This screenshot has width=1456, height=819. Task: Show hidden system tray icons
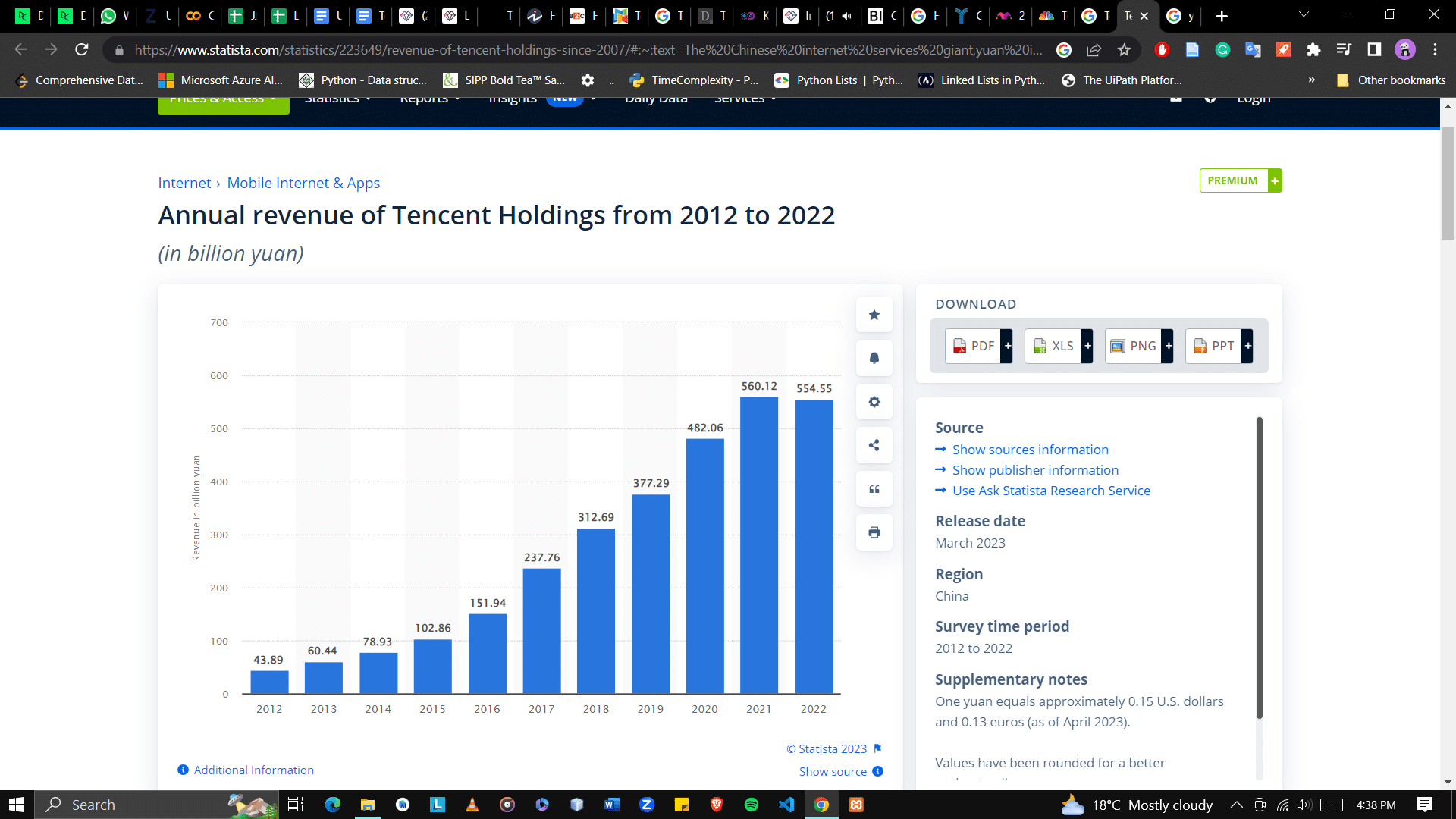pyautogui.click(x=1237, y=805)
